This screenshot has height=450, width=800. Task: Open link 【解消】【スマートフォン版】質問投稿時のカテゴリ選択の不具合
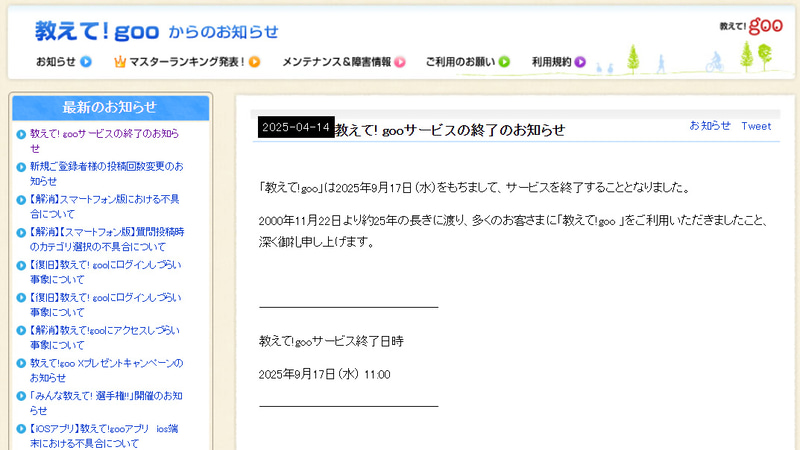[x=107, y=239]
